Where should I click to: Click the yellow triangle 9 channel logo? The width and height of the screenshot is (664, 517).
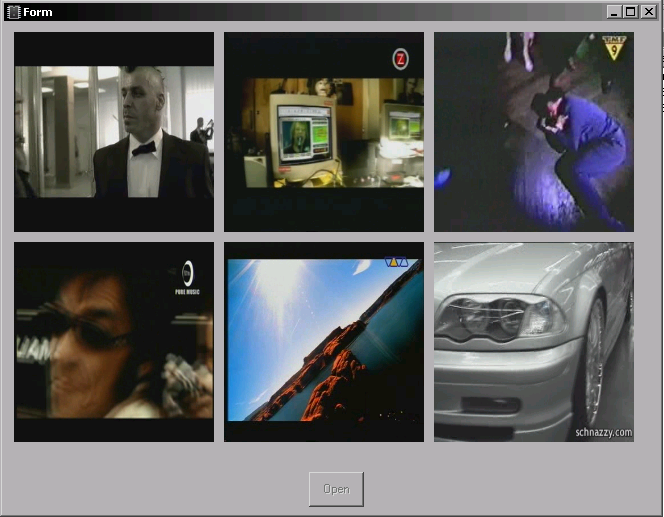[614, 46]
